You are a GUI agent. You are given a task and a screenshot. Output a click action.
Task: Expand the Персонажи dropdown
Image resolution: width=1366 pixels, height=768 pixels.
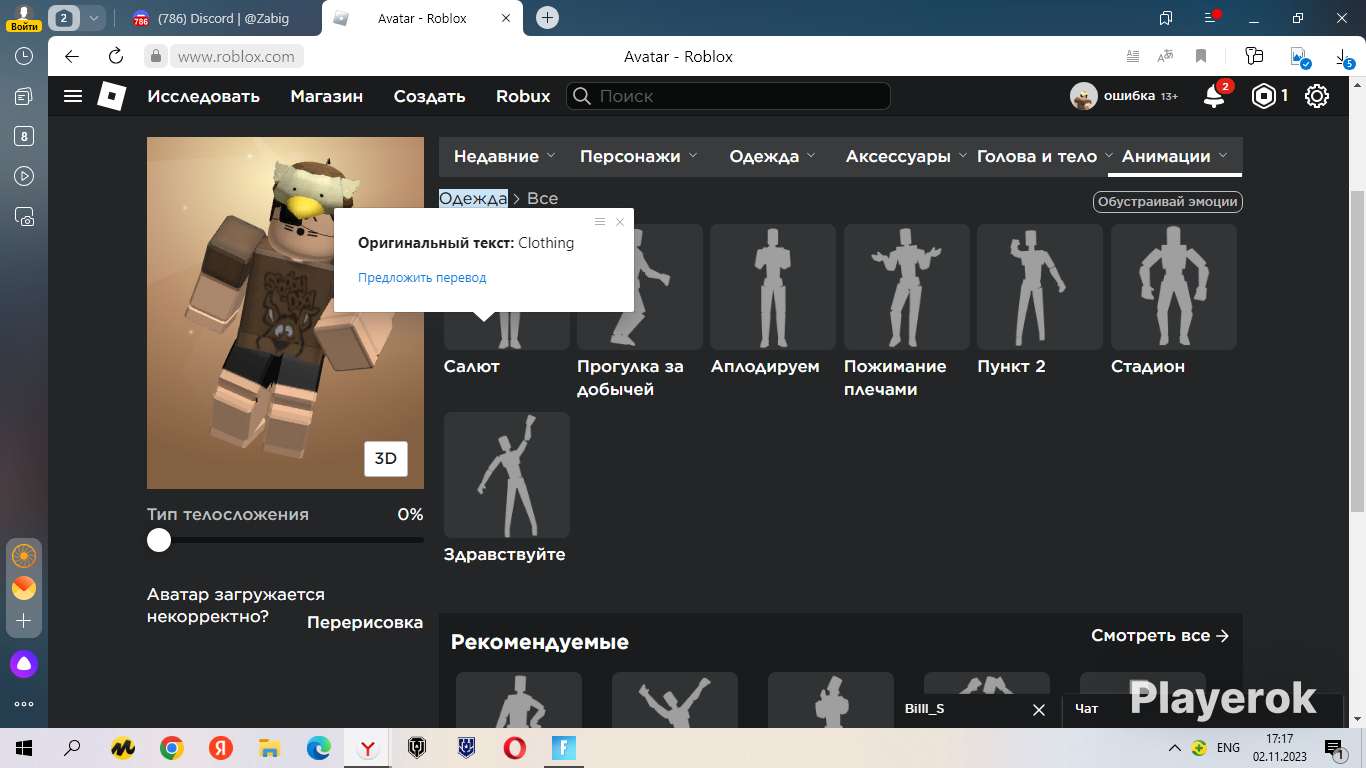pos(639,156)
